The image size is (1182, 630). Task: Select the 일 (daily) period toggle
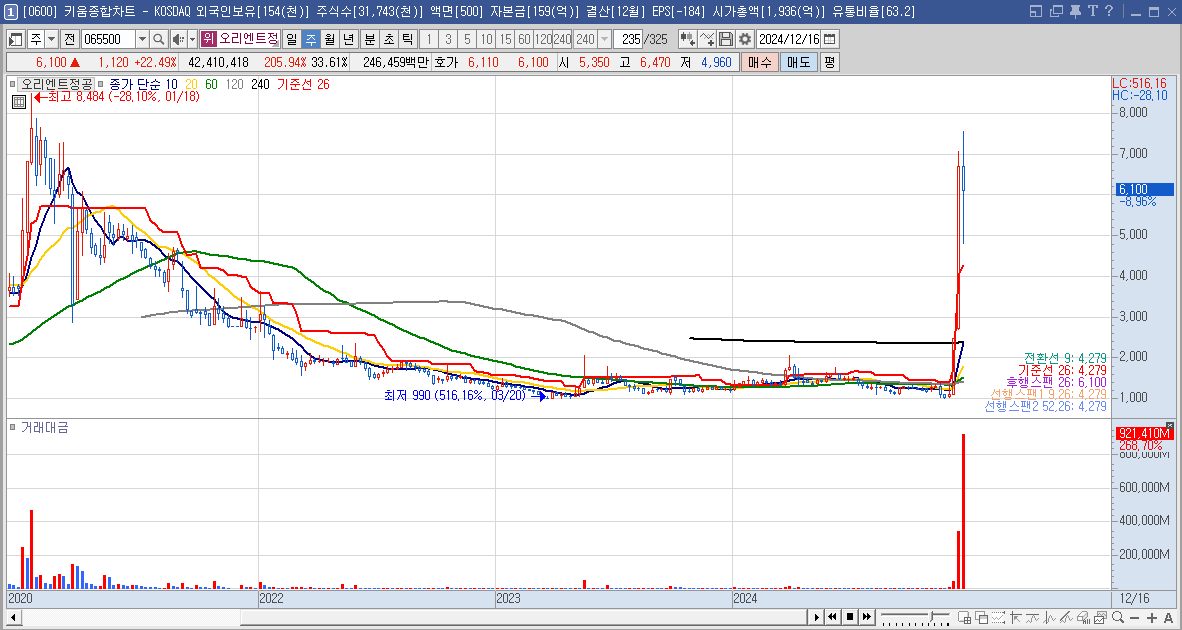click(x=292, y=39)
